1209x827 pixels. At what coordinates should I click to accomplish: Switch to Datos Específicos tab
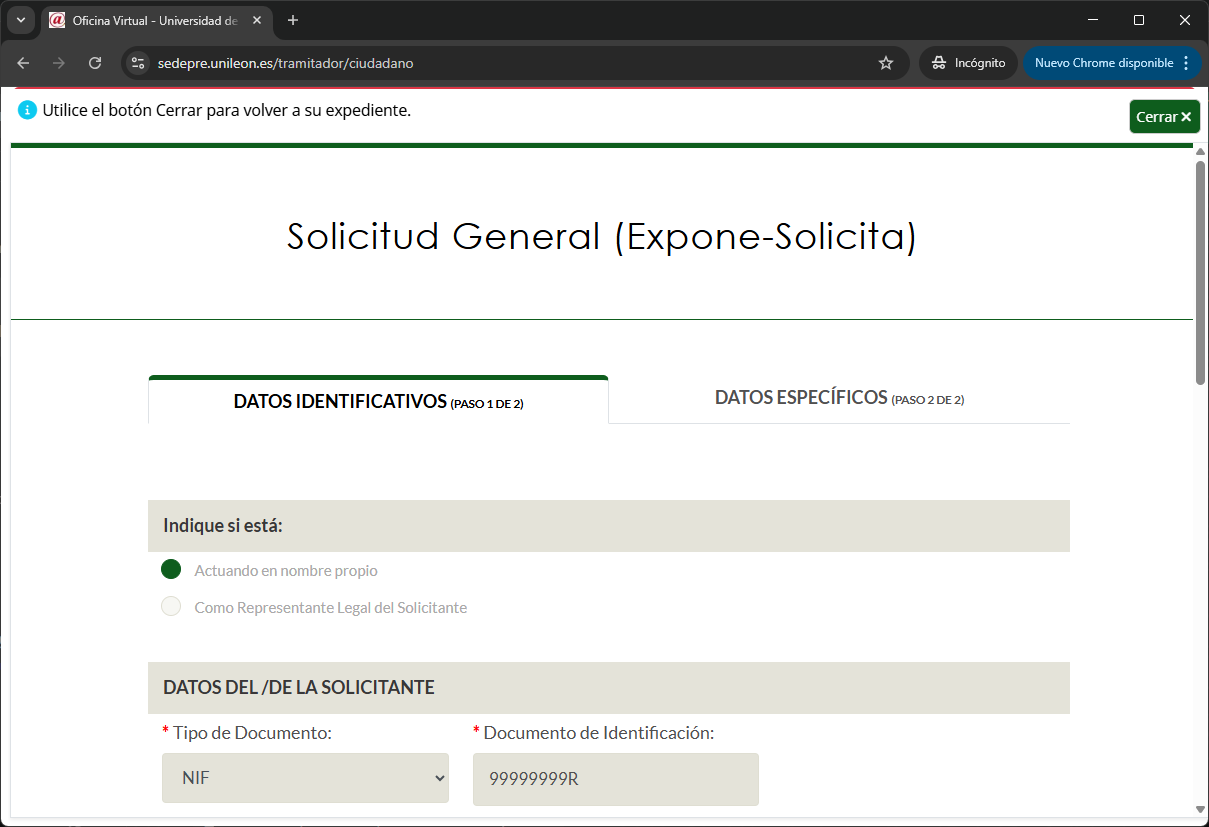click(839, 398)
